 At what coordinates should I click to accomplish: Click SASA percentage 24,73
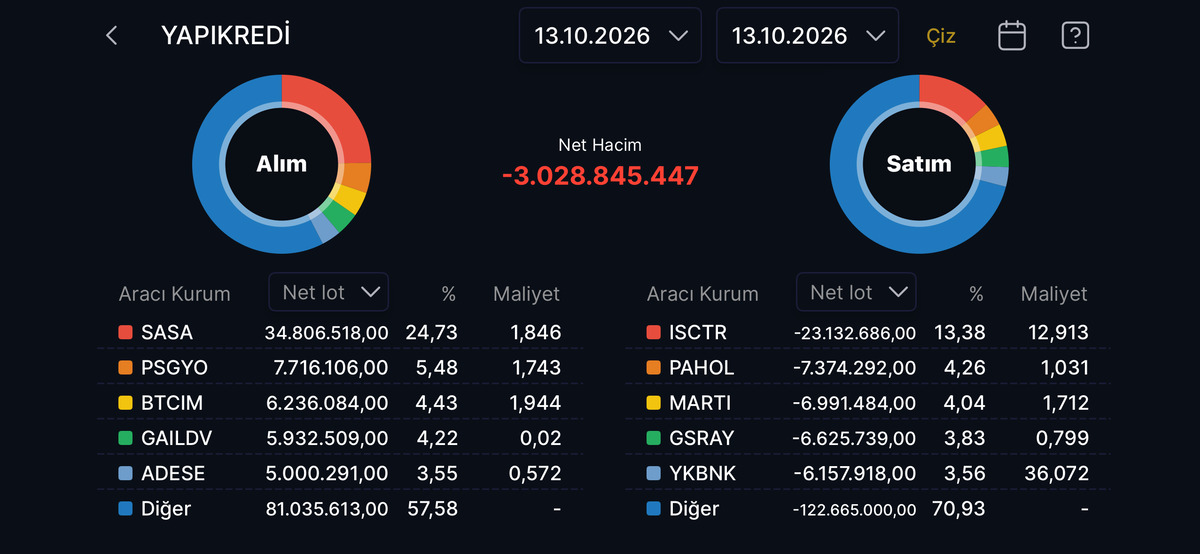(x=431, y=332)
